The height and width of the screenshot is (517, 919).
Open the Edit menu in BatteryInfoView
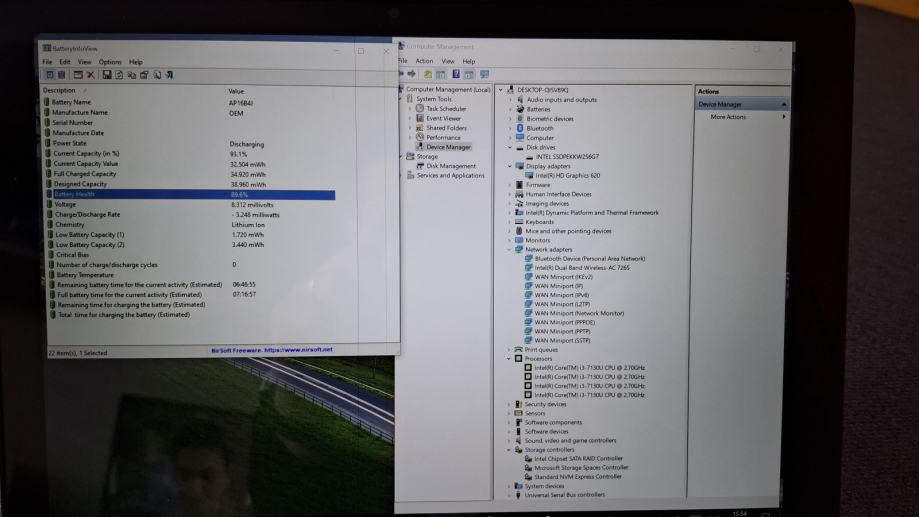pos(64,62)
